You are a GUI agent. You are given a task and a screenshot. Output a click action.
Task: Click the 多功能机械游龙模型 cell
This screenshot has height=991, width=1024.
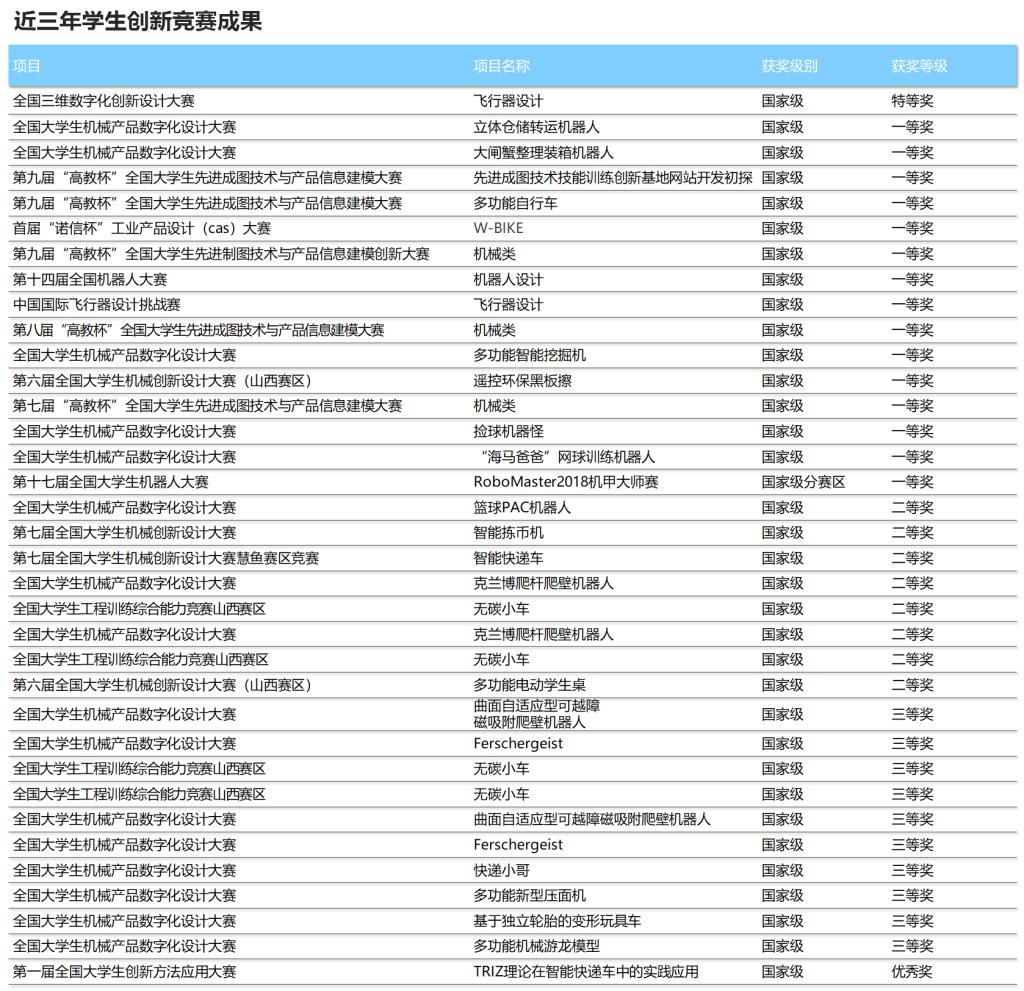pyautogui.click(x=537, y=946)
